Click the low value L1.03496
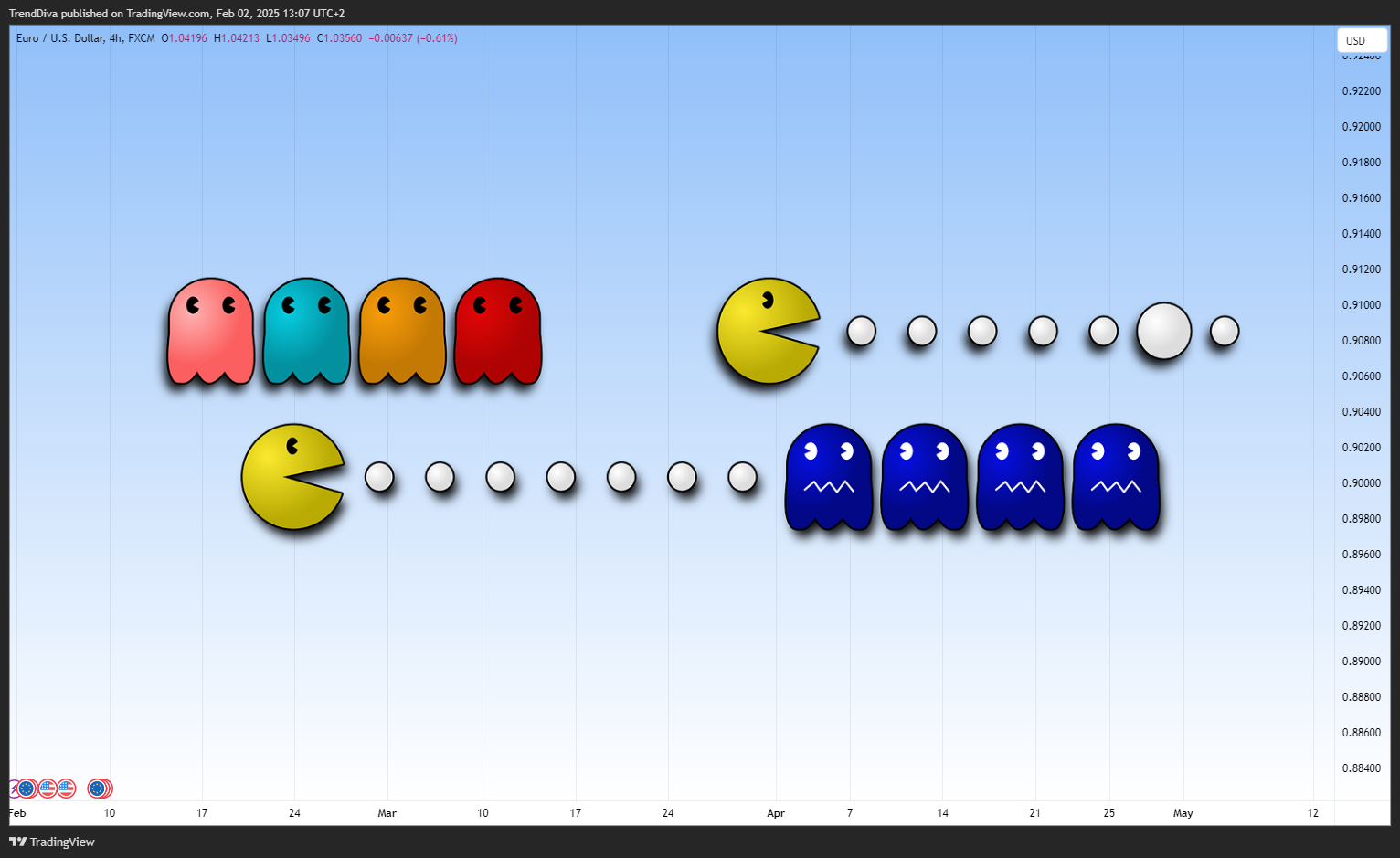 tap(288, 38)
